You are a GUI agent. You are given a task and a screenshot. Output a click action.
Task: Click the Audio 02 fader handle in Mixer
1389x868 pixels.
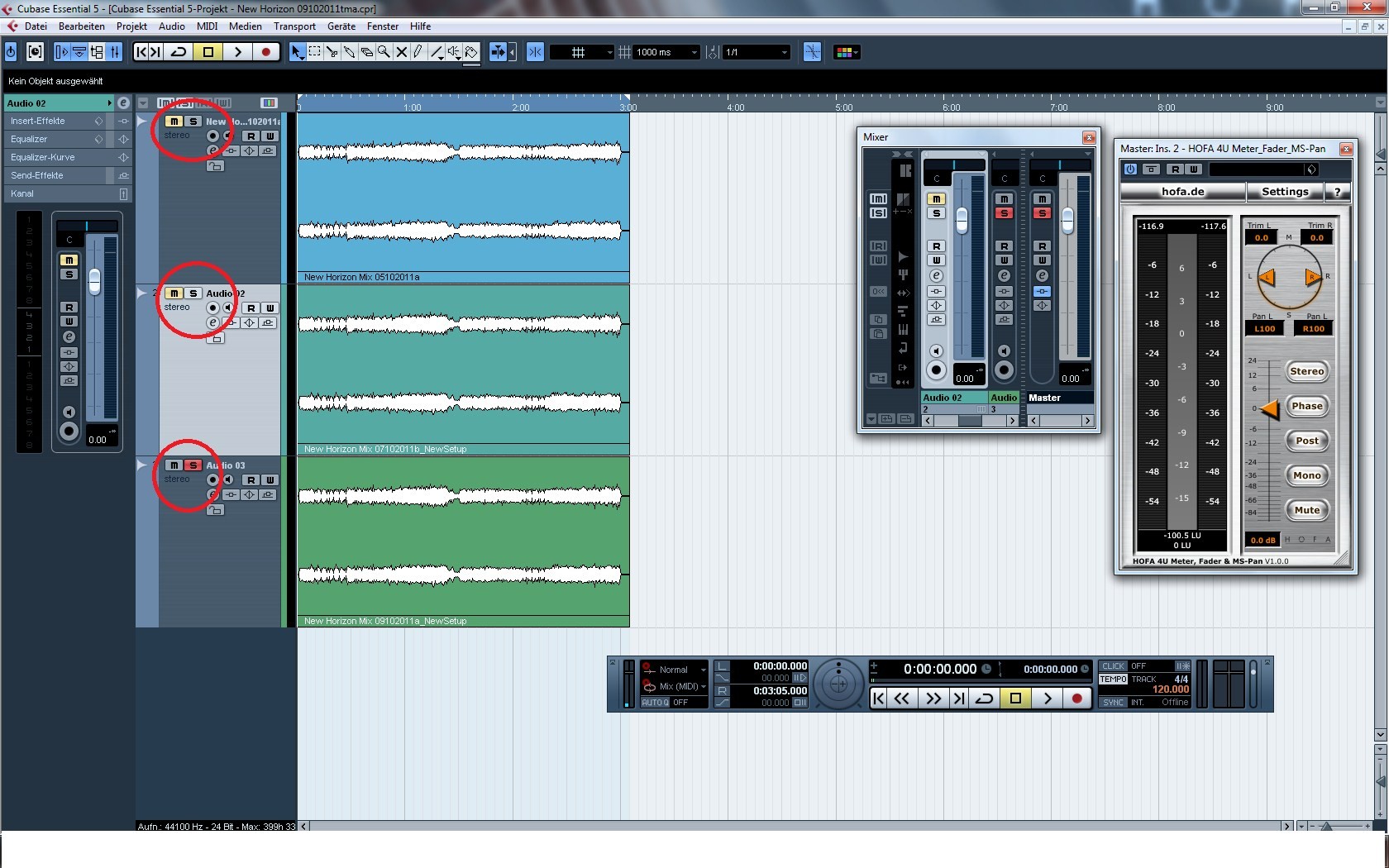pyautogui.click(x=962, y=220)
